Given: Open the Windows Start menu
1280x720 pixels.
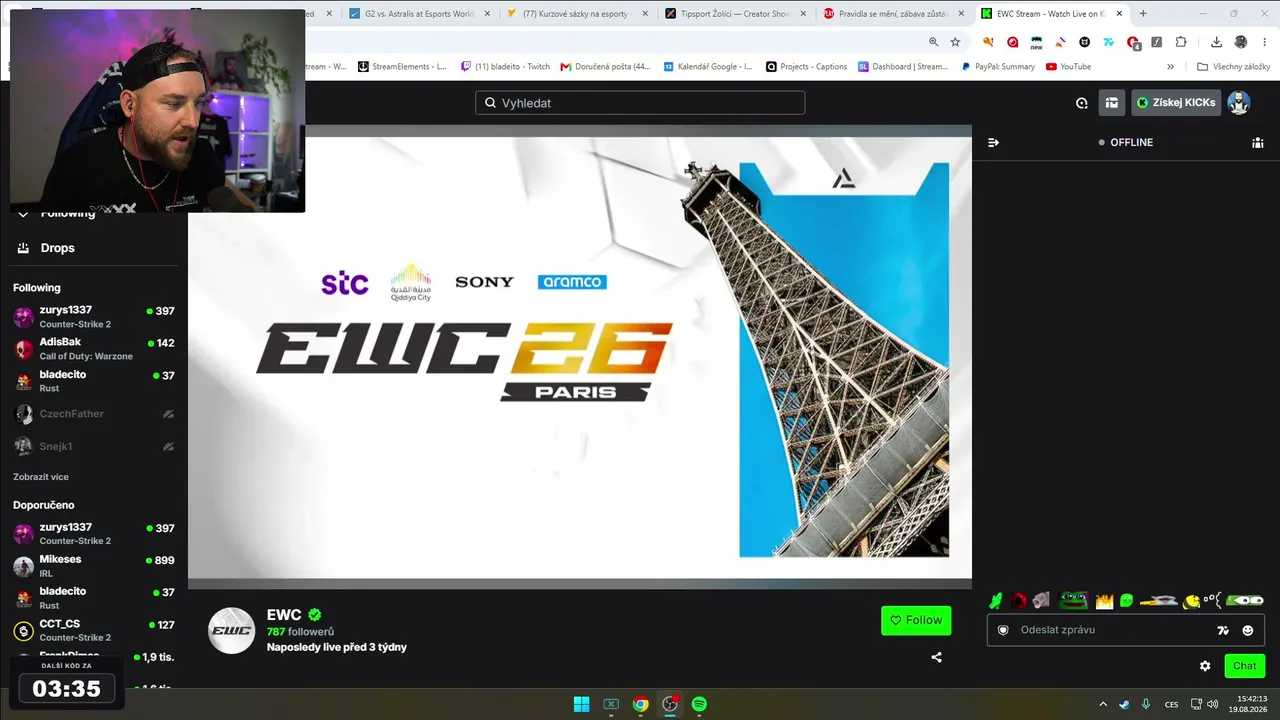Looking at the screenshot, I should click(581, 704).
